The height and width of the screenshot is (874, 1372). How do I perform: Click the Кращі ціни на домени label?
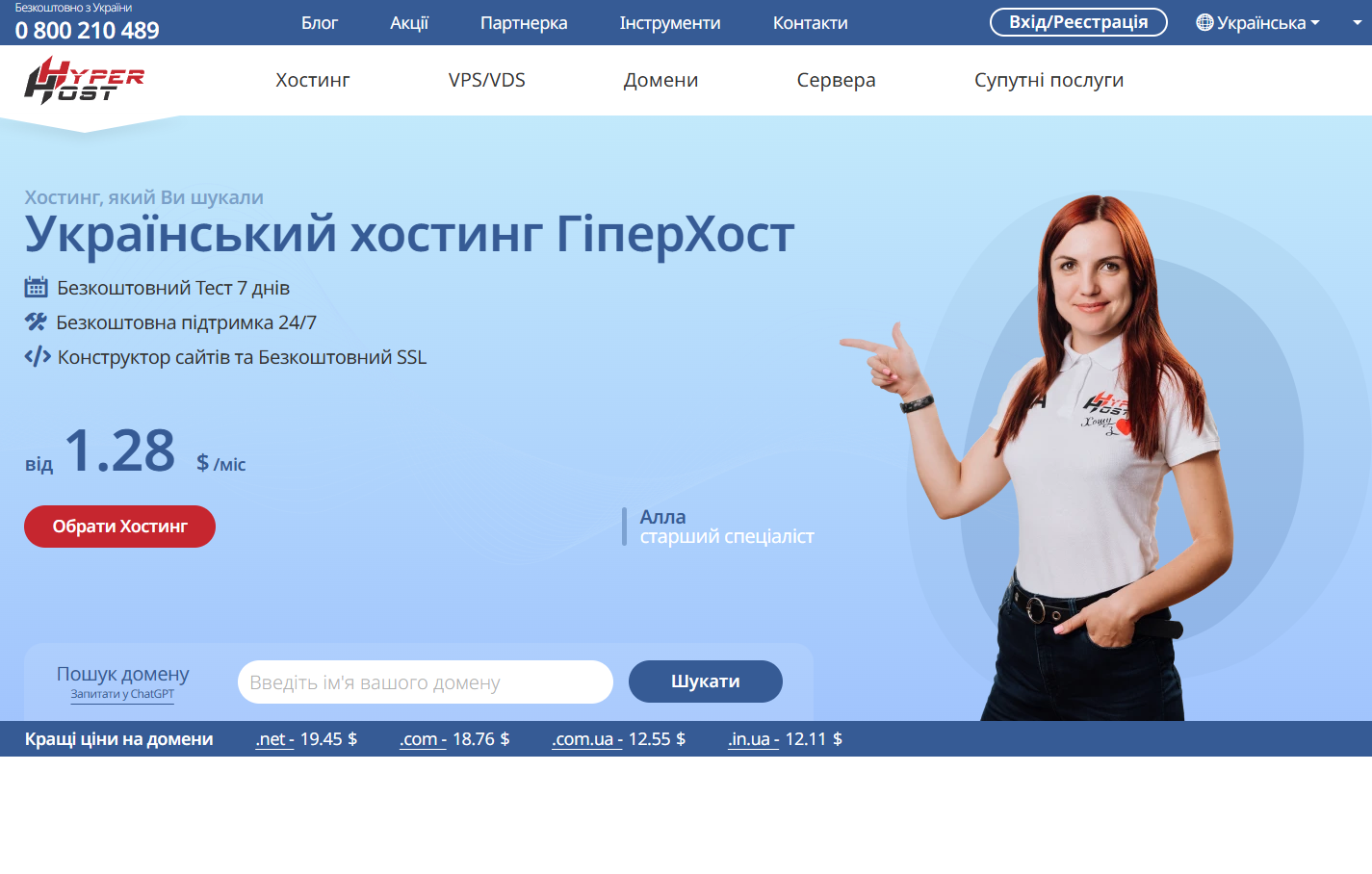(x=119, y=739)
